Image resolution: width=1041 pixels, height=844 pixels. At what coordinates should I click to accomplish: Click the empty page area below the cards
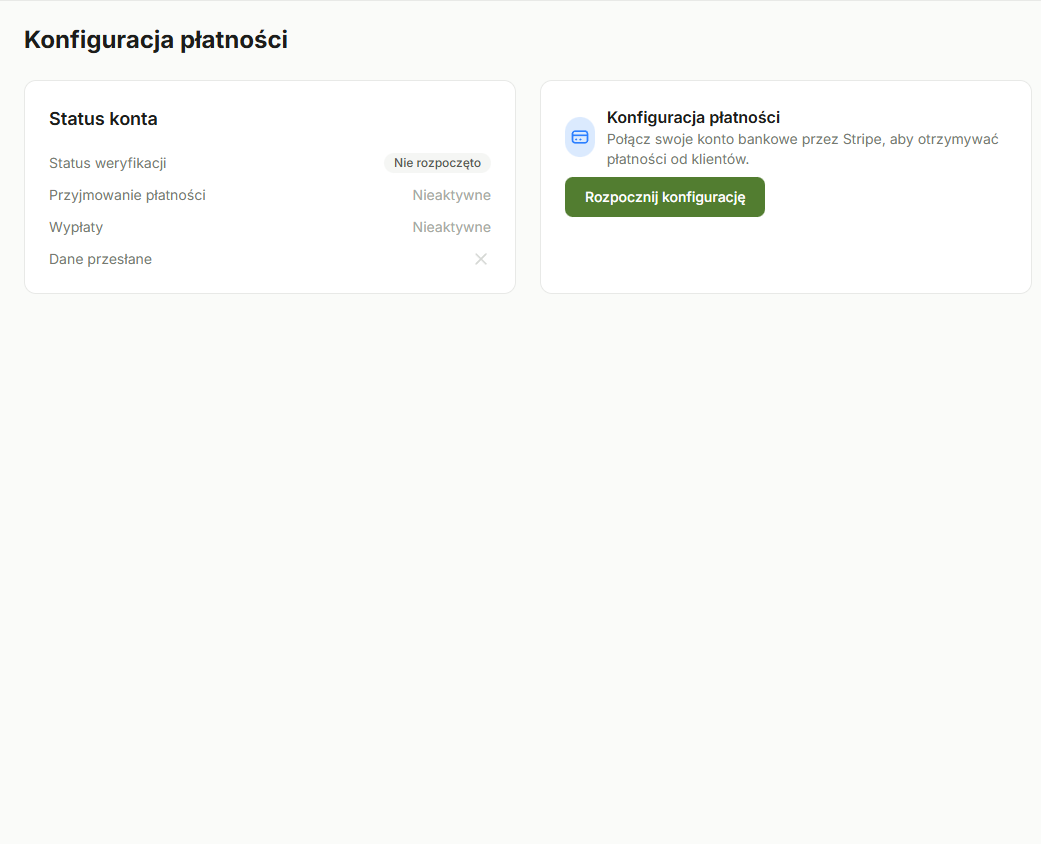pos(520,560)
